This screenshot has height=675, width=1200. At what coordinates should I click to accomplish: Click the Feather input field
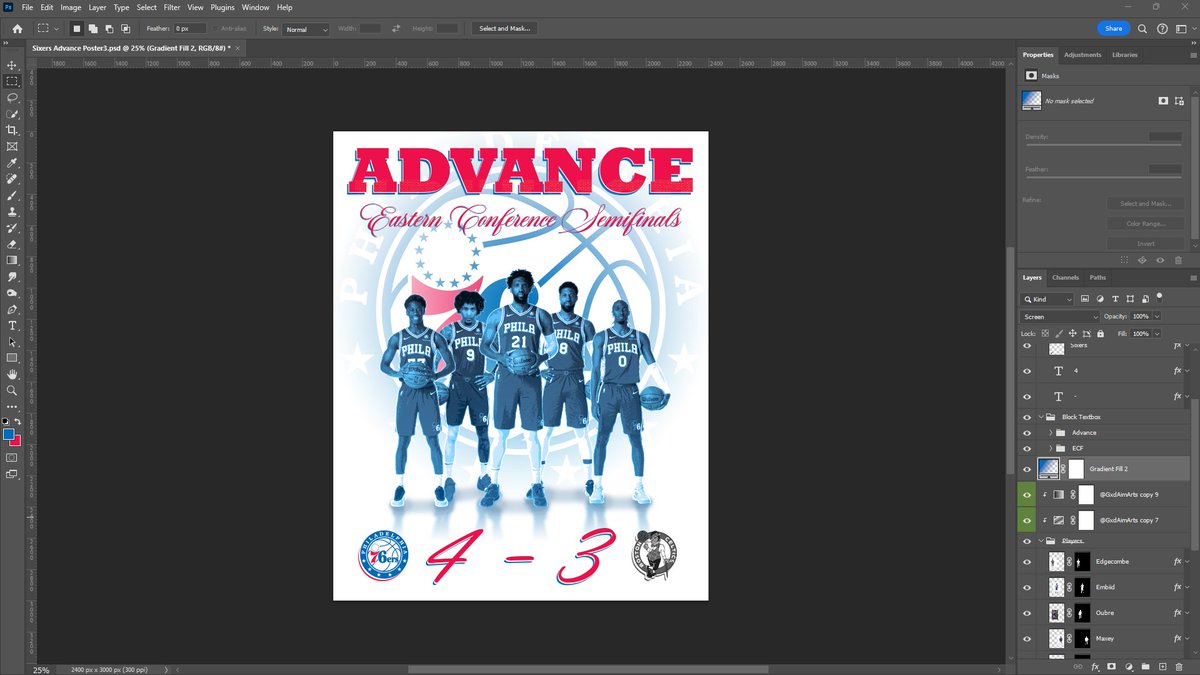coord(190,29)
